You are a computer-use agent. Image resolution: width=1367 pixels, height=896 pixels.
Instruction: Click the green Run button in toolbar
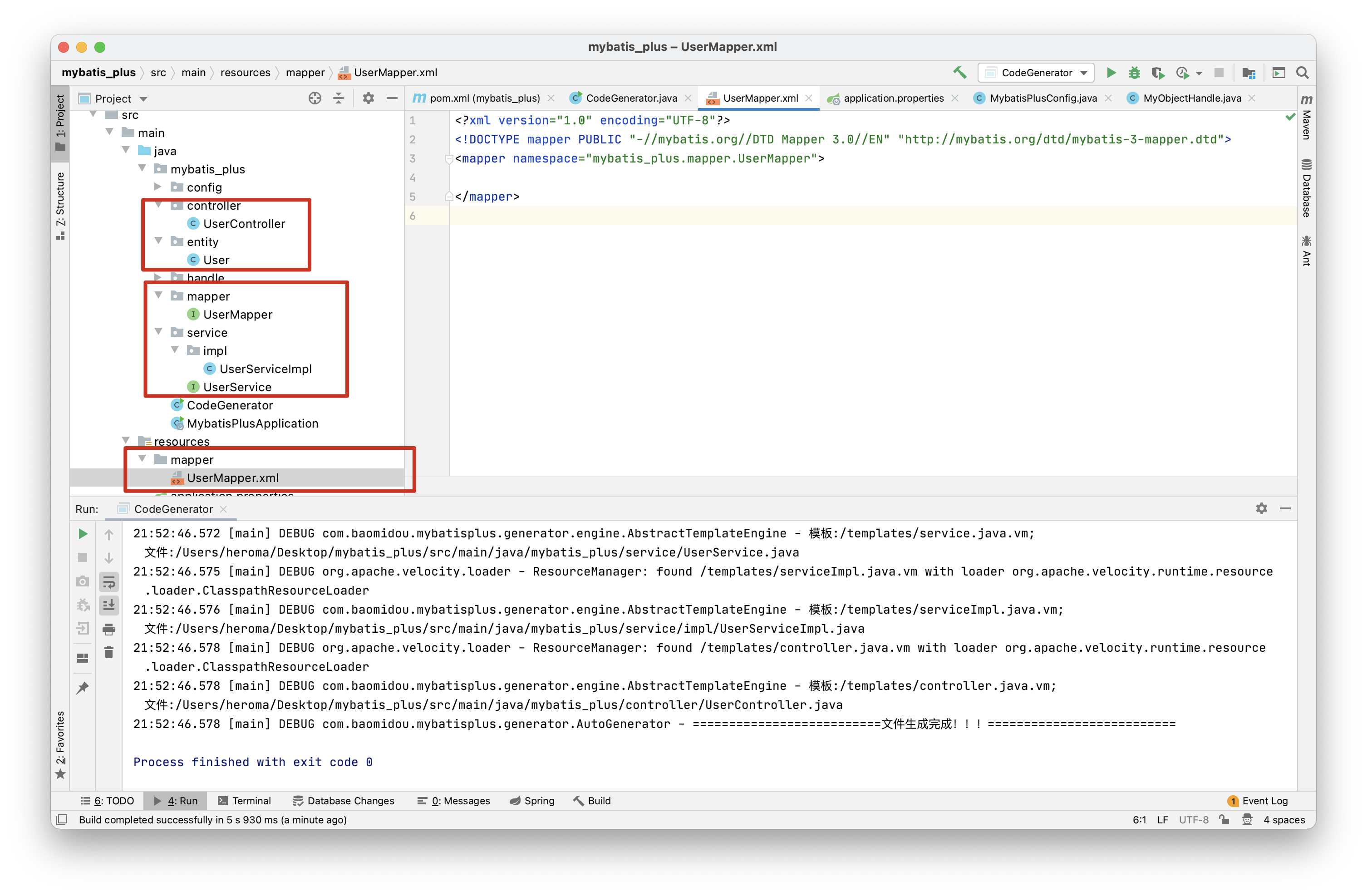tap(1111, 73)
